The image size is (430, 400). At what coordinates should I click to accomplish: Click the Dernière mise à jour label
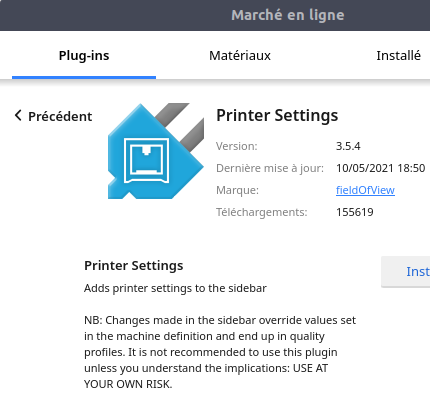pos(270,168)
